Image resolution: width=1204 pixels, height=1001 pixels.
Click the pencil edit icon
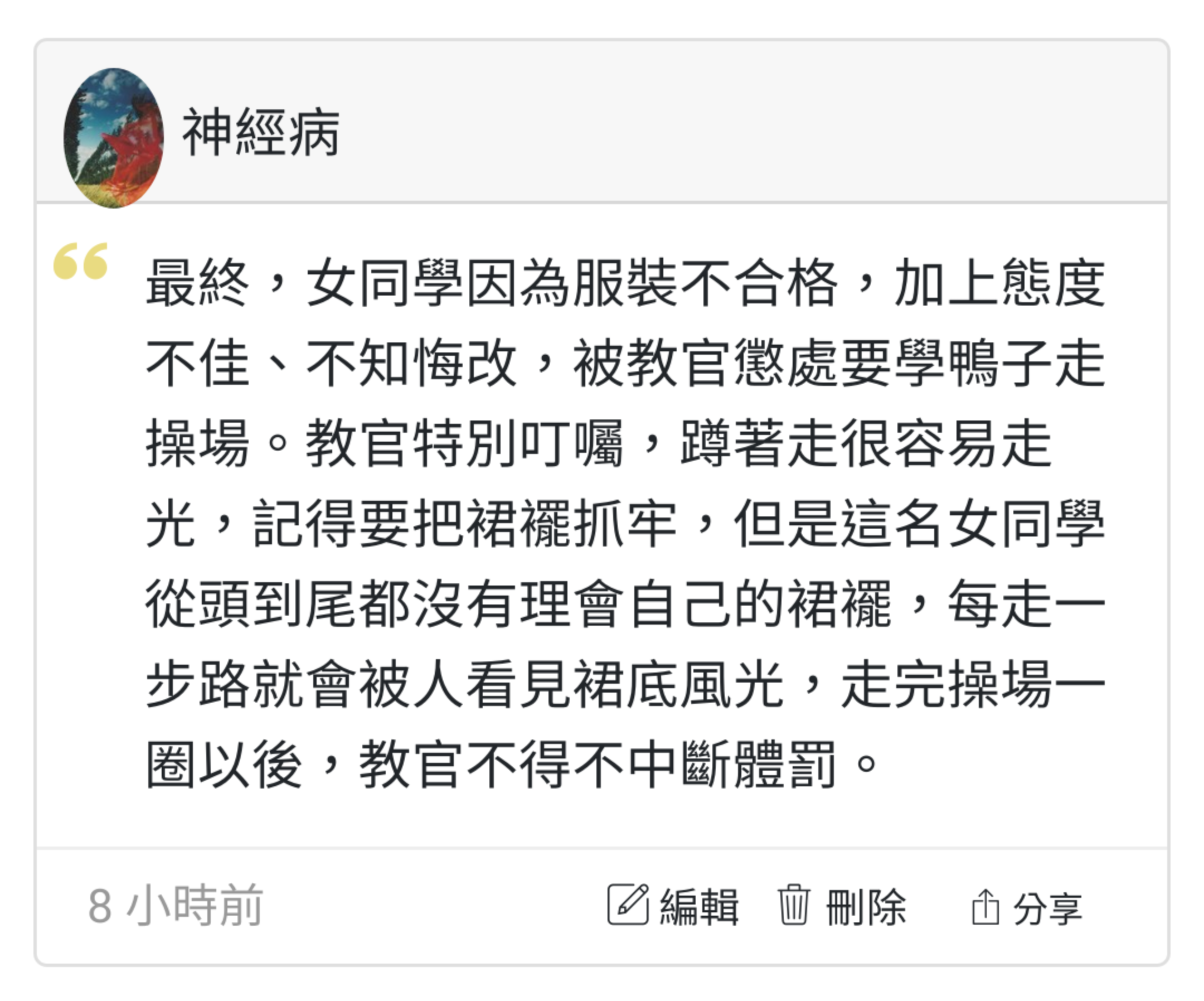coord(628,905)
